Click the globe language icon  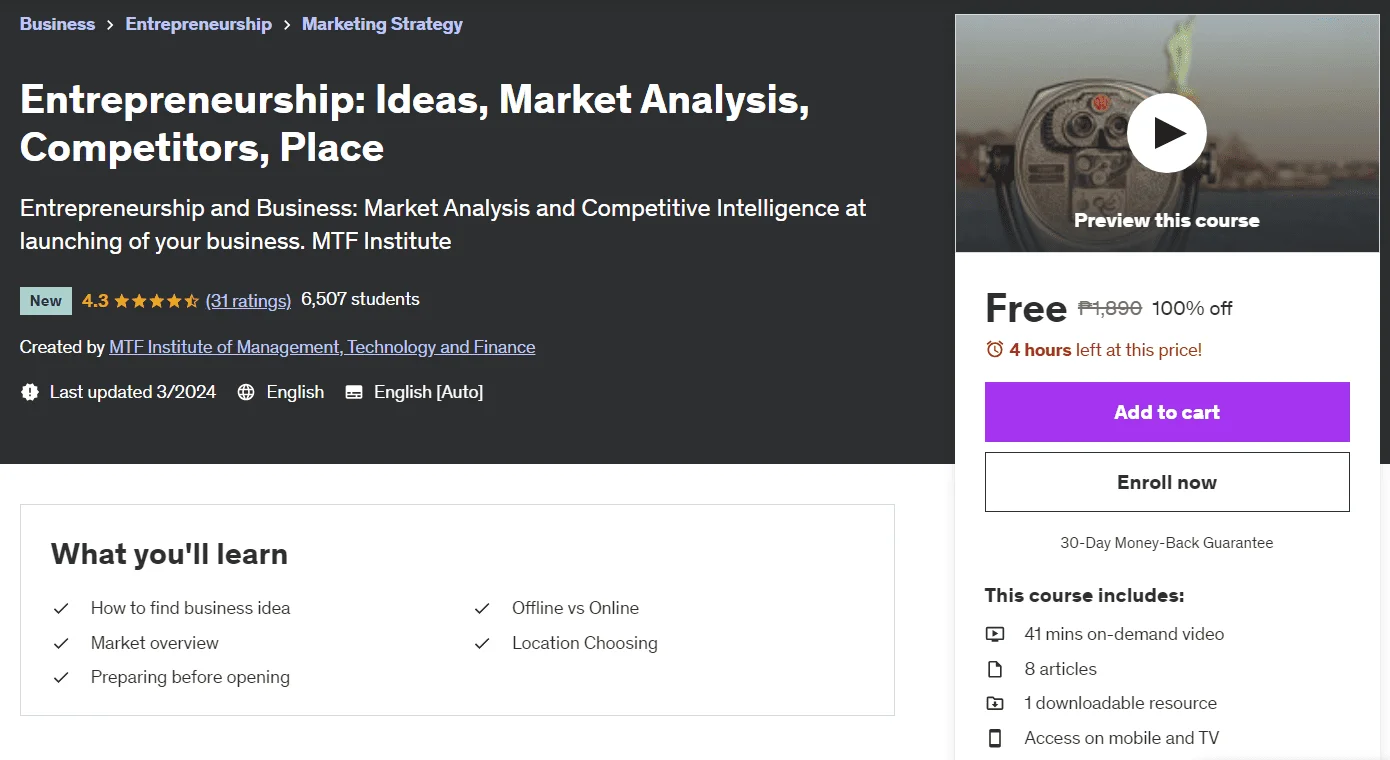pyautogui.click(x=246, y=392)
